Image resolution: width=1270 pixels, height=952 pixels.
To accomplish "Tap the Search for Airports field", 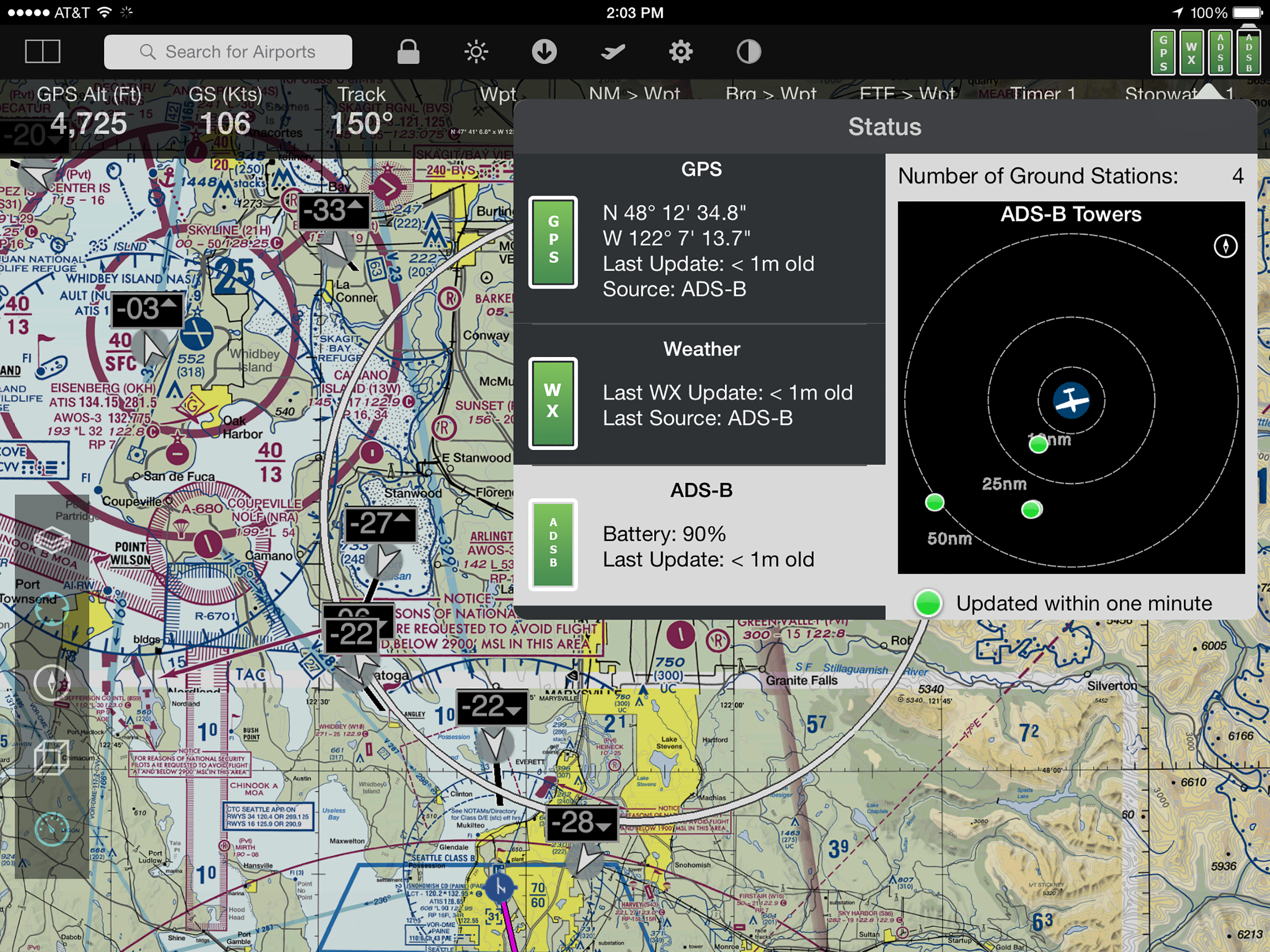I will 228,52.
